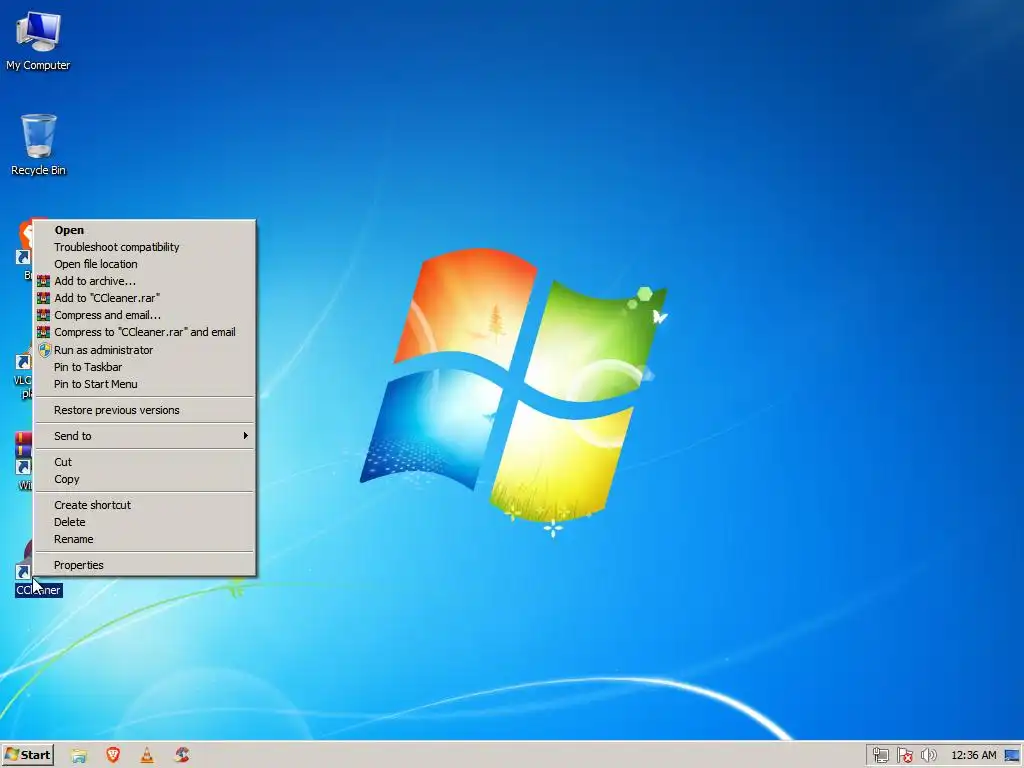Viewport: 1024px width, 768px height.
Task: Select Run as administrator
Action: pos(144,350)
